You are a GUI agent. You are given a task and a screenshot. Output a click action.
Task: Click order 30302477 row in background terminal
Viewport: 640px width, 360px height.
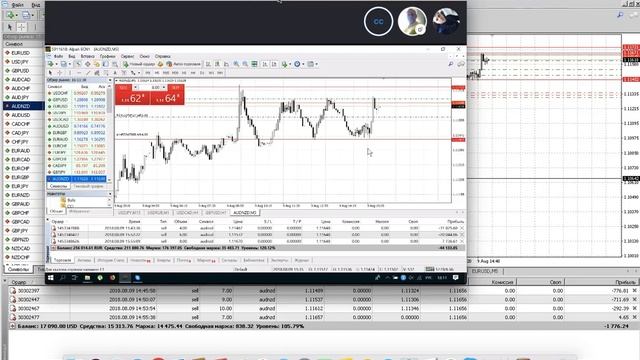(323, 317)
